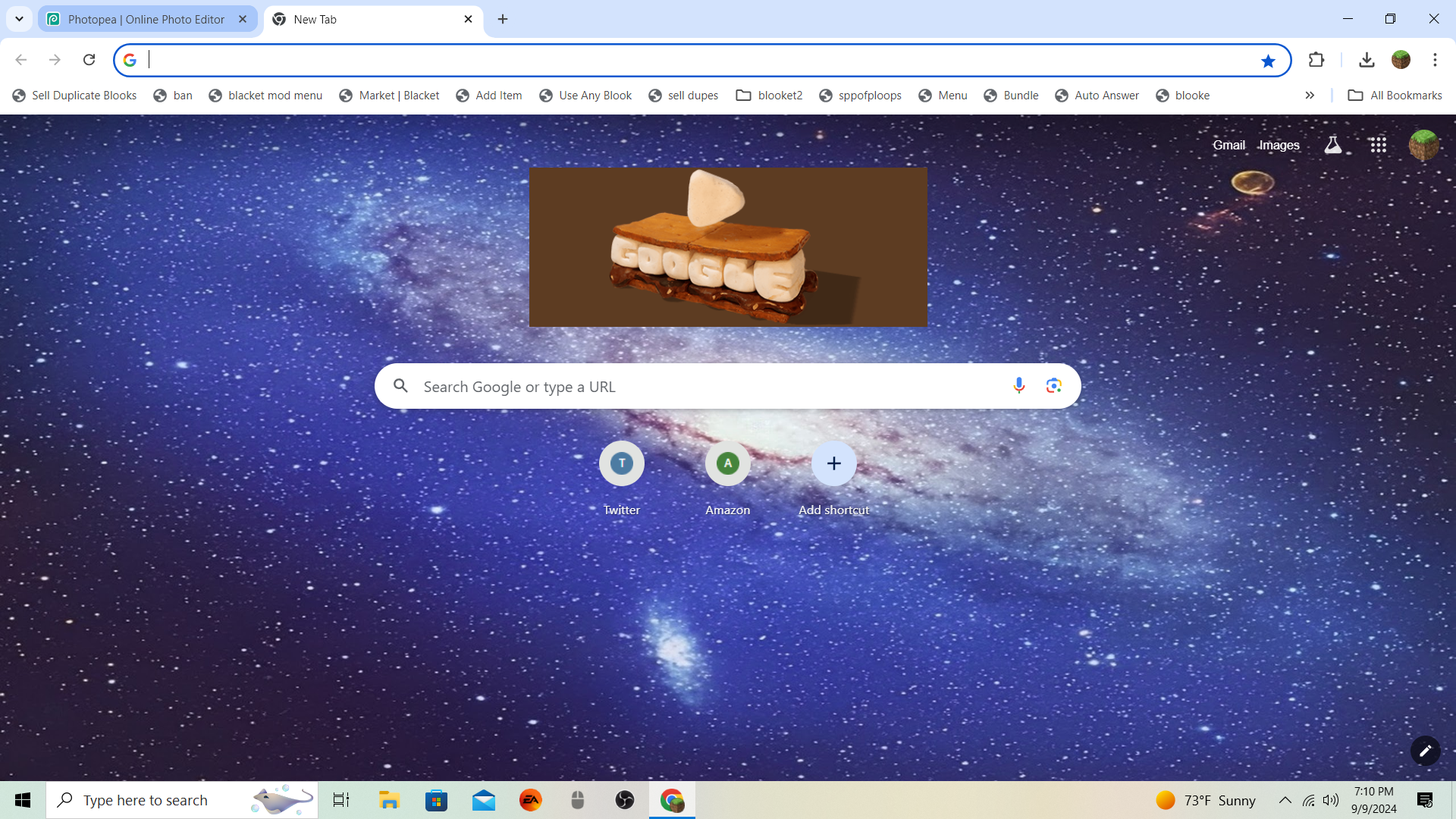The height and width of the screenshot is (819, 1456).
Task: Open the blooket2 bookmarks folder
Action: click(x=769, y=96)
